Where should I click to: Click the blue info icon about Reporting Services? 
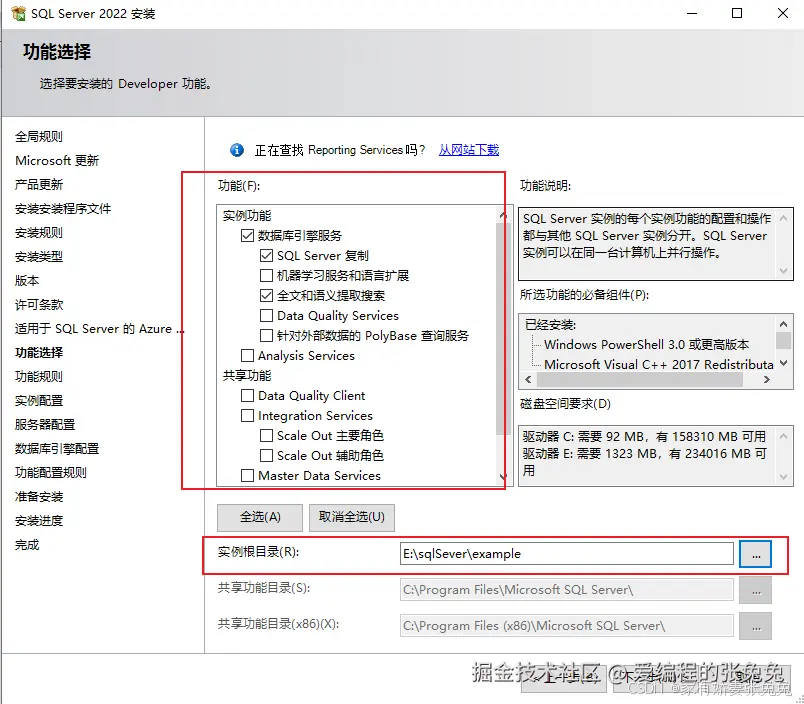(x=236, y=148)
